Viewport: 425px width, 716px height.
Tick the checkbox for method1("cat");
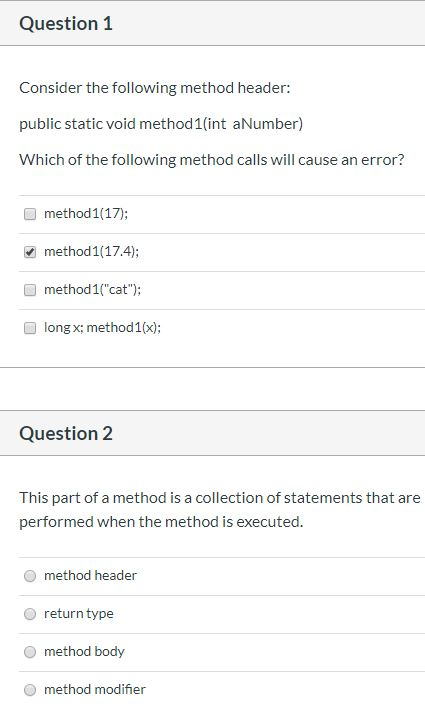30,290
